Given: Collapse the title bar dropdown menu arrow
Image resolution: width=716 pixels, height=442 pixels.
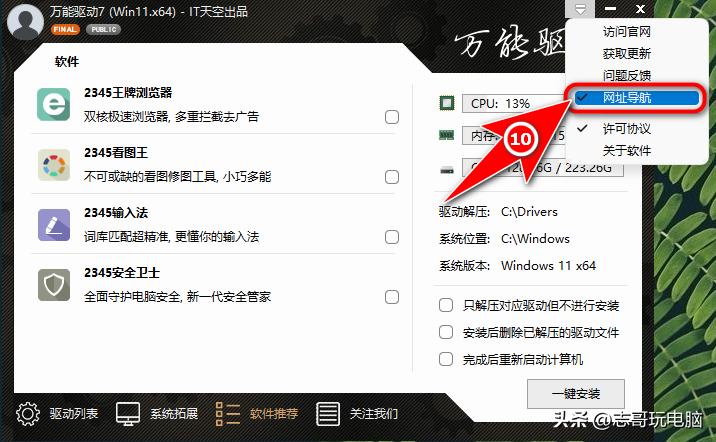Looking at the screenshot, I should tap(580, 9).
